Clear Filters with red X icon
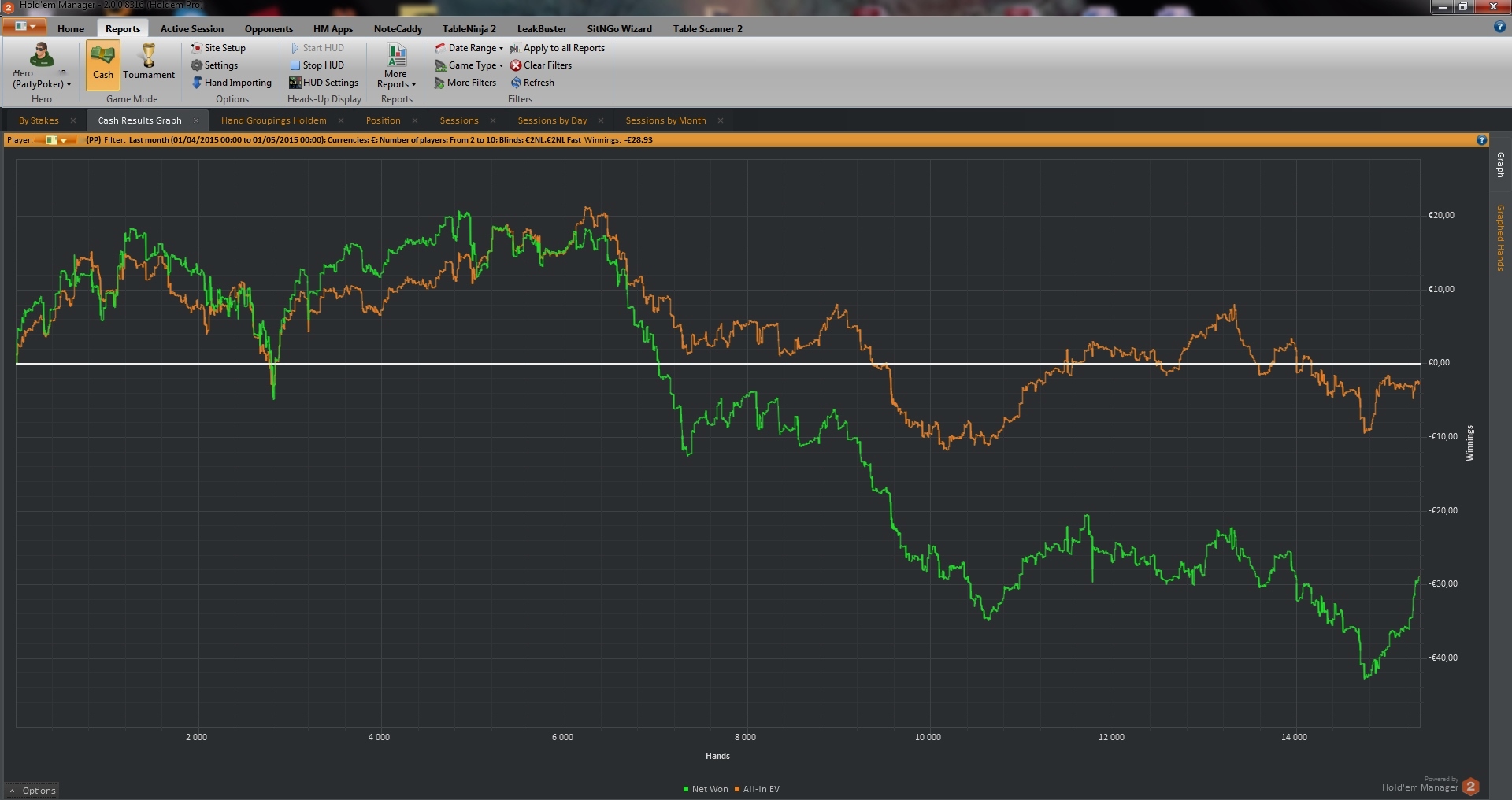This screenshot has height=800, width=1512. (x=516, y=65)
